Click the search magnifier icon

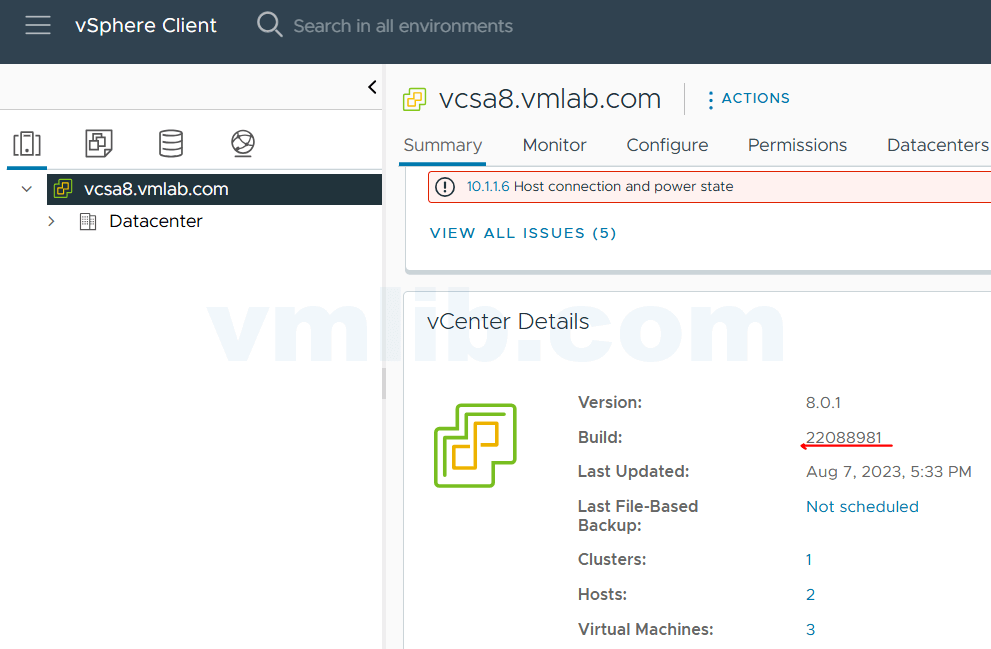(269, 25)
